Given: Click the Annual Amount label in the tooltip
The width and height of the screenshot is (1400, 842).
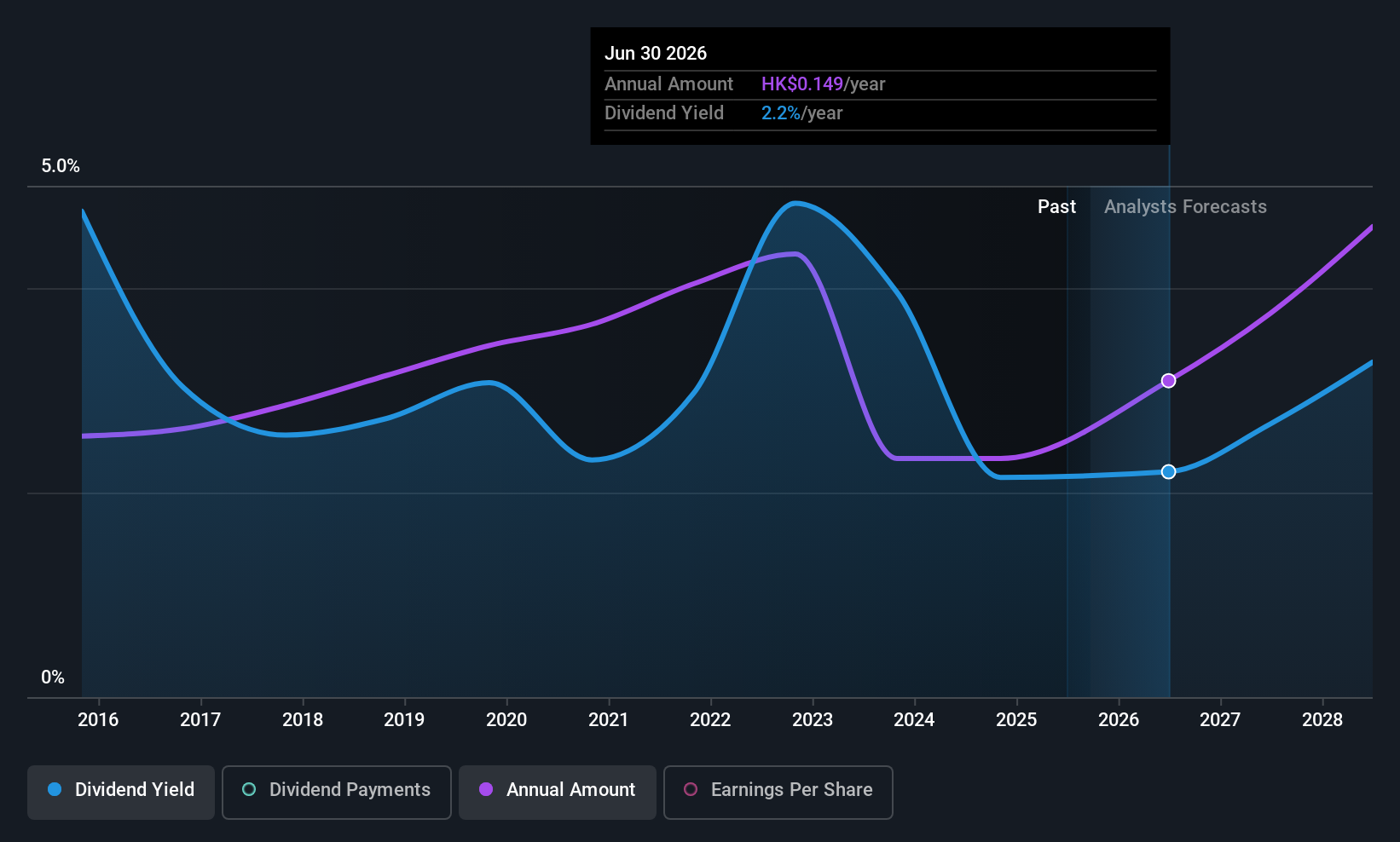Looking at the screenshot, I should (x=668, y=84).
